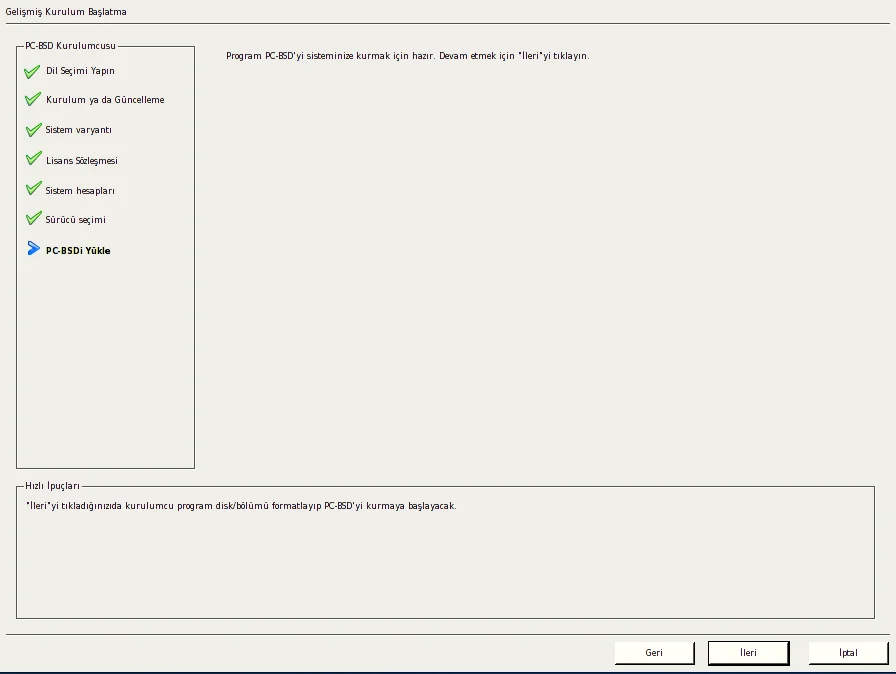The width and height of the screenshot is (896, 674).
Task: Click the tip text about formatting disk
Action: 241,506
